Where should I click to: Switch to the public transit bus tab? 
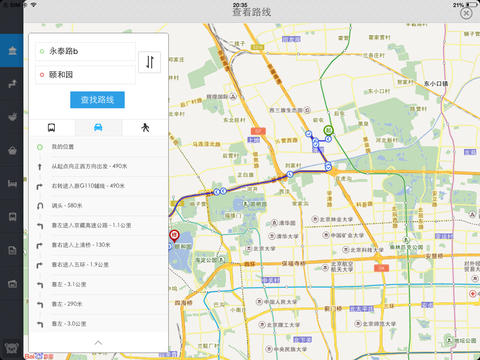pyautogui.click(x=51, y=128)
